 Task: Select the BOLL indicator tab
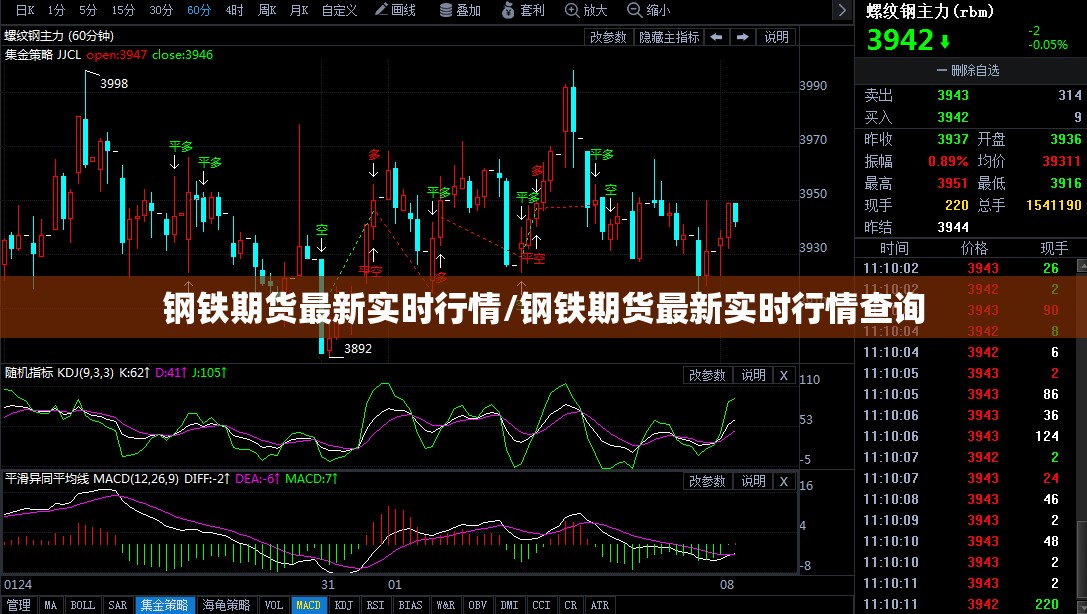[82, 605]
